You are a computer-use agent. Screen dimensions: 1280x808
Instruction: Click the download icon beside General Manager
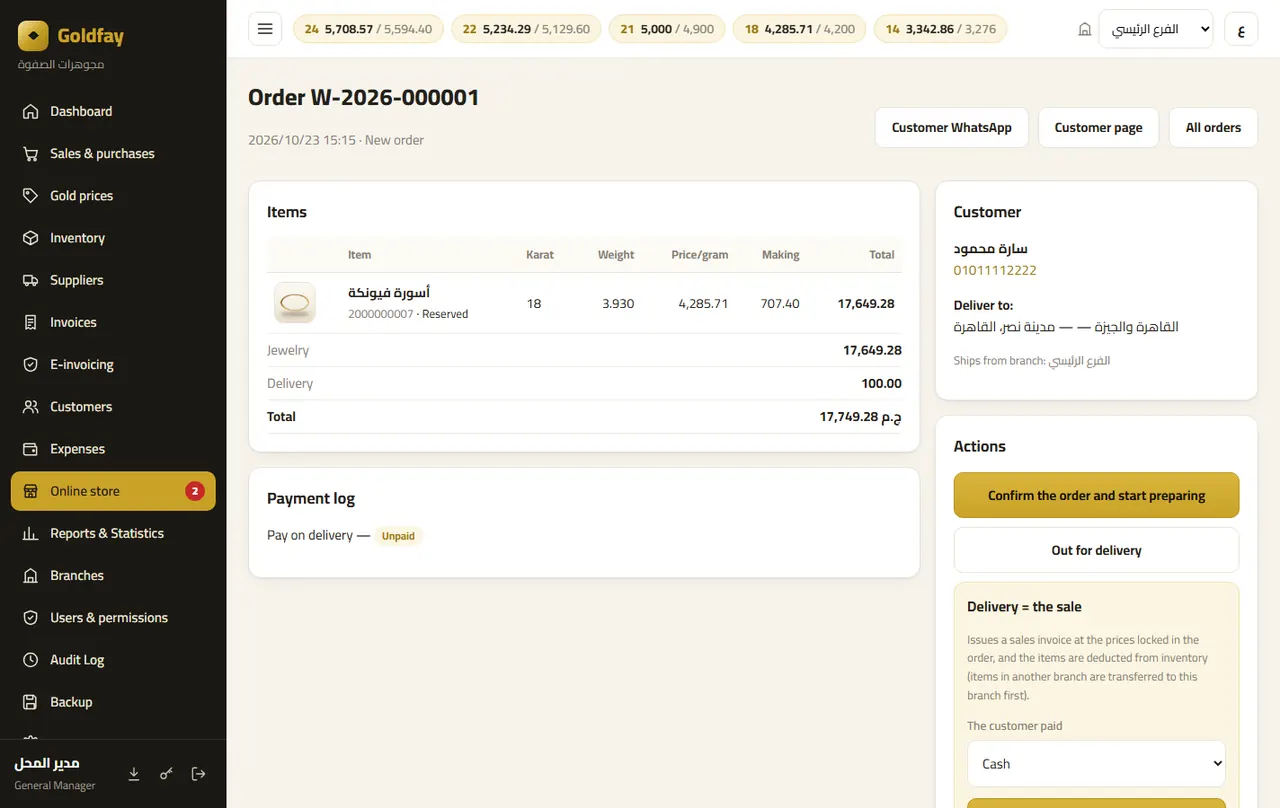[x=134, y=774]
